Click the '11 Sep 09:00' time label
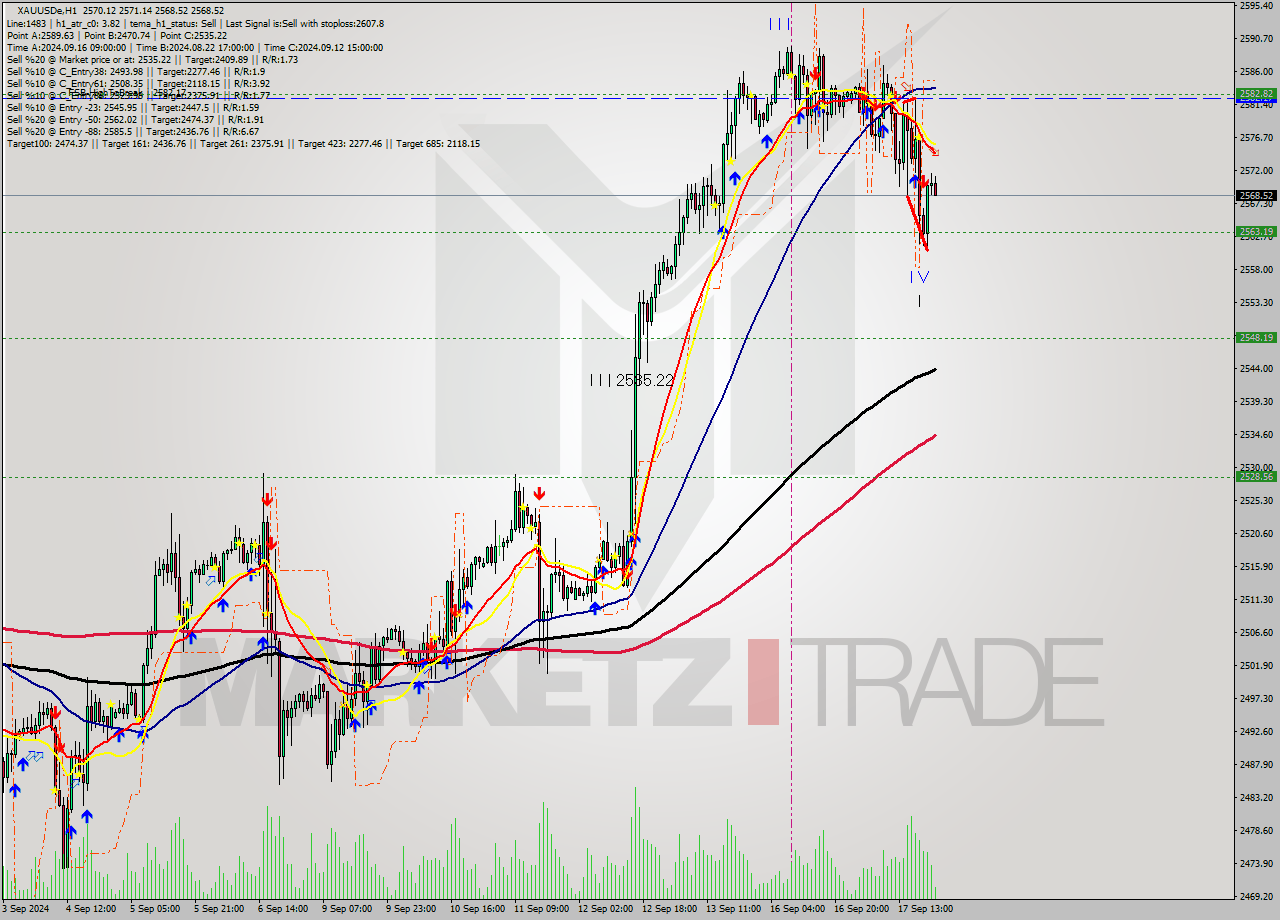This screenshot has height=920, width=1280. pyautogui.click(x=541, y=909)
